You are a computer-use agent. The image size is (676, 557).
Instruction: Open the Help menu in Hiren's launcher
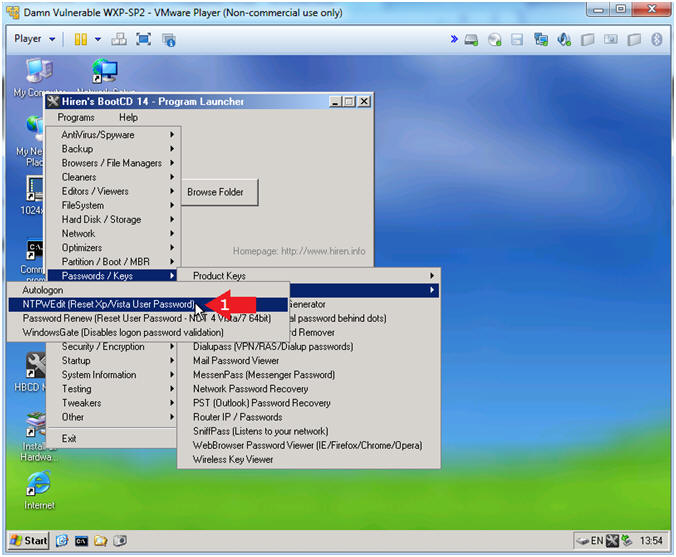[x=128, y=117]
